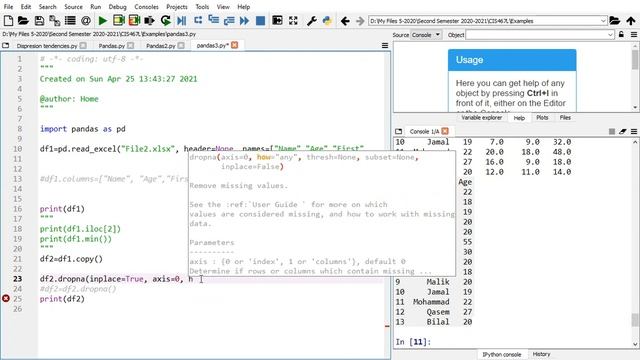The image size is (640, 360).
Task: Close the Console 1/A tab
Action: tap(445, 131)
